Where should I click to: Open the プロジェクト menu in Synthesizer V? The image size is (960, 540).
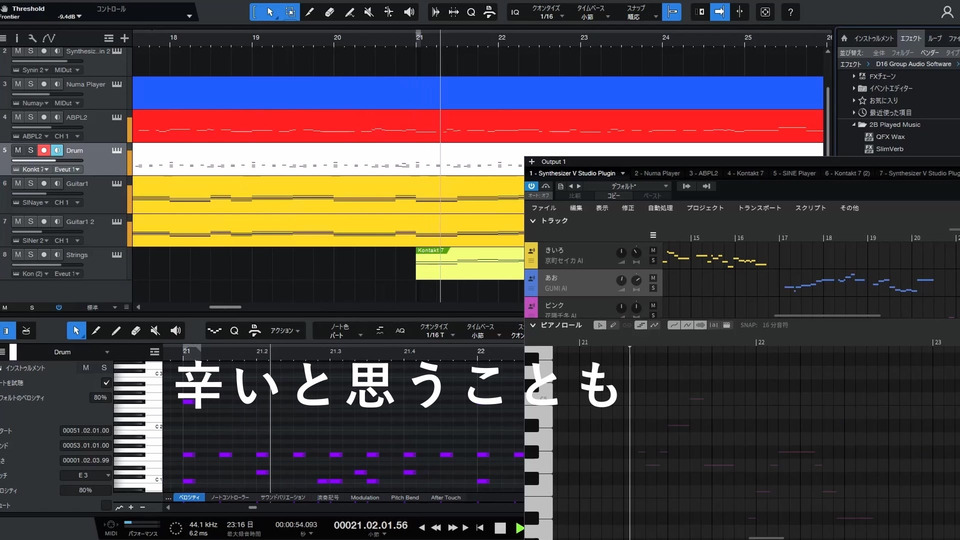pyautogui.click(x=705, y=208)
